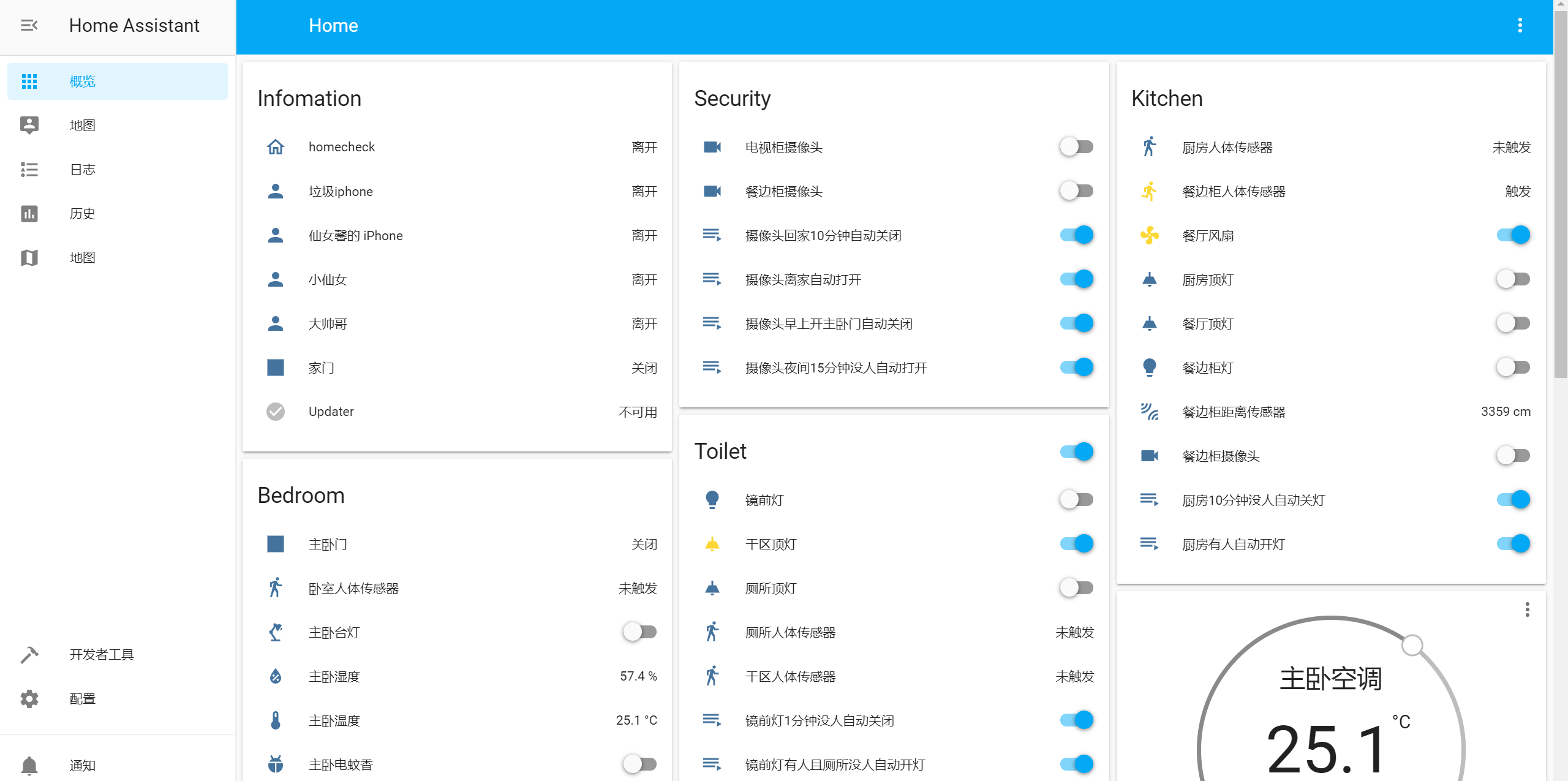Turn off the 餐厅风扇 toggle
Image resolution: width=1568 pixels, height=781 pixels.
(1513, 235)
